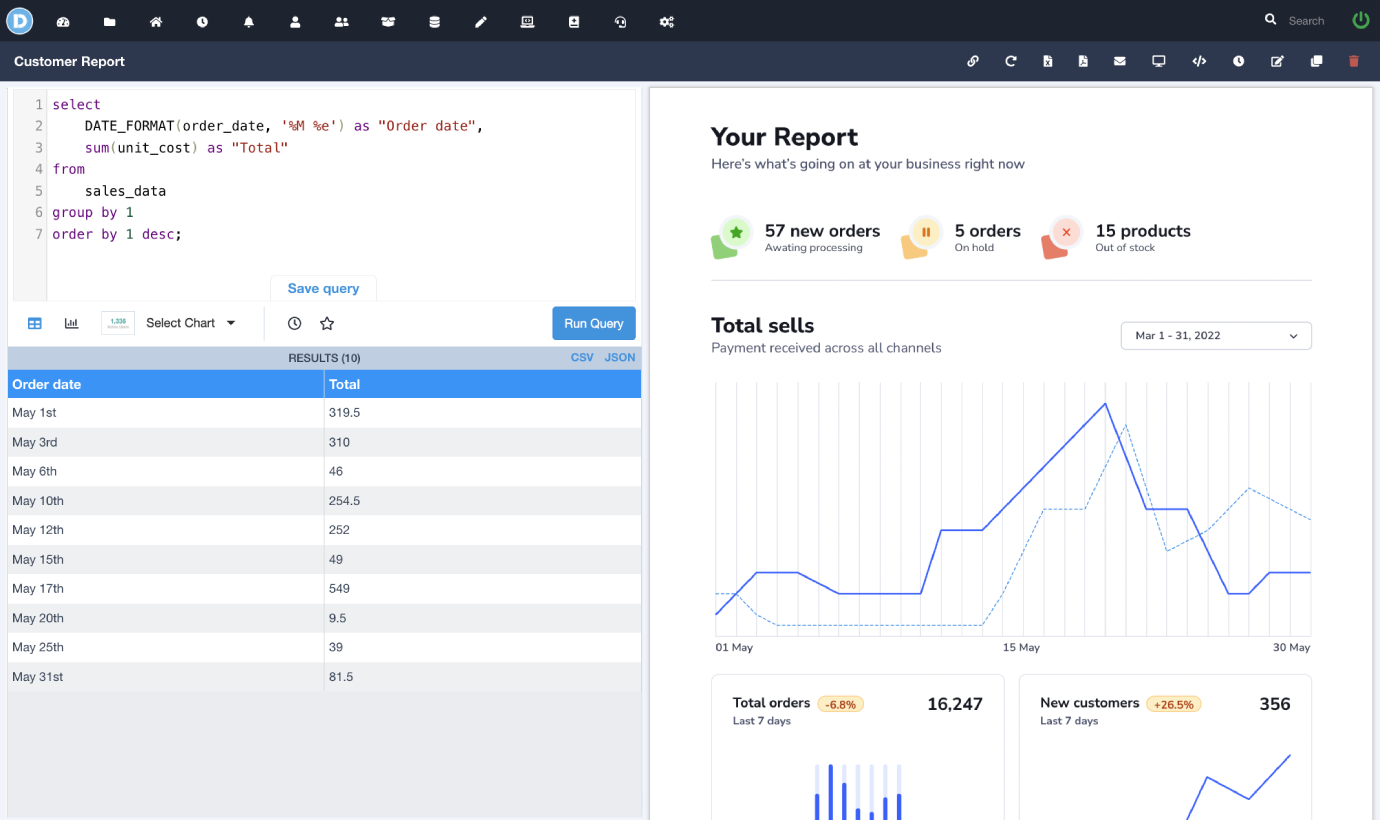The height and width of the screenshot is (820, 1380).
Task: Select the 81.5 total cell
Action: pyautogui.click(x=483, y=677)
